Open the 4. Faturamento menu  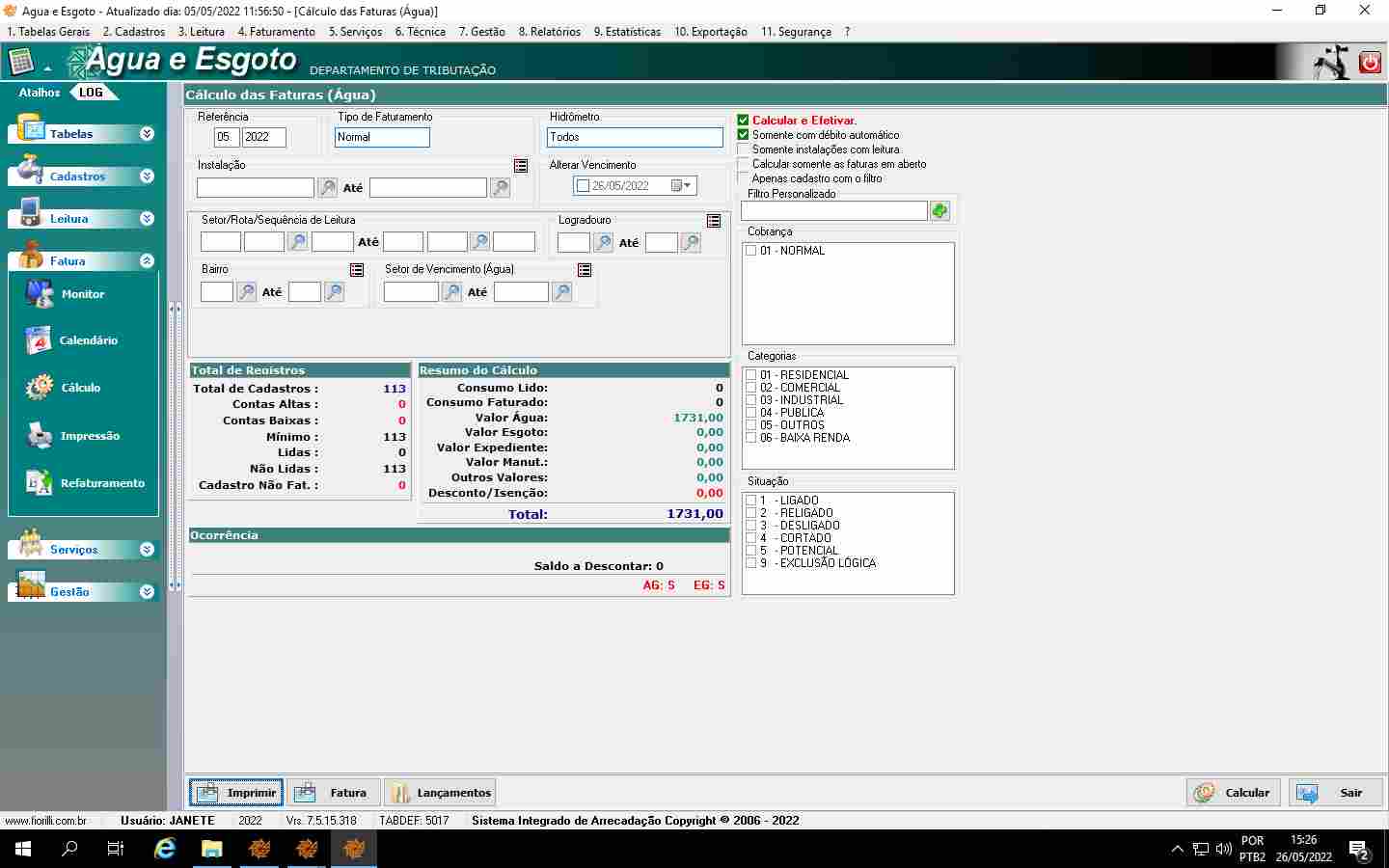pyautogui.click(x=276, y=32)
